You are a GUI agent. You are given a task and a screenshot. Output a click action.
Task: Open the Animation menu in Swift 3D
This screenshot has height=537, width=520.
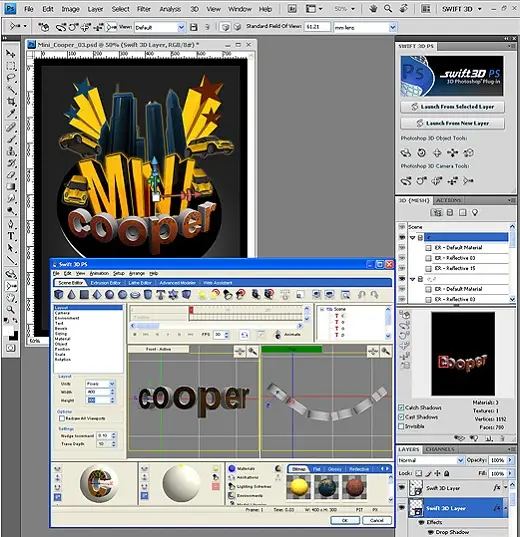(99, 273)
